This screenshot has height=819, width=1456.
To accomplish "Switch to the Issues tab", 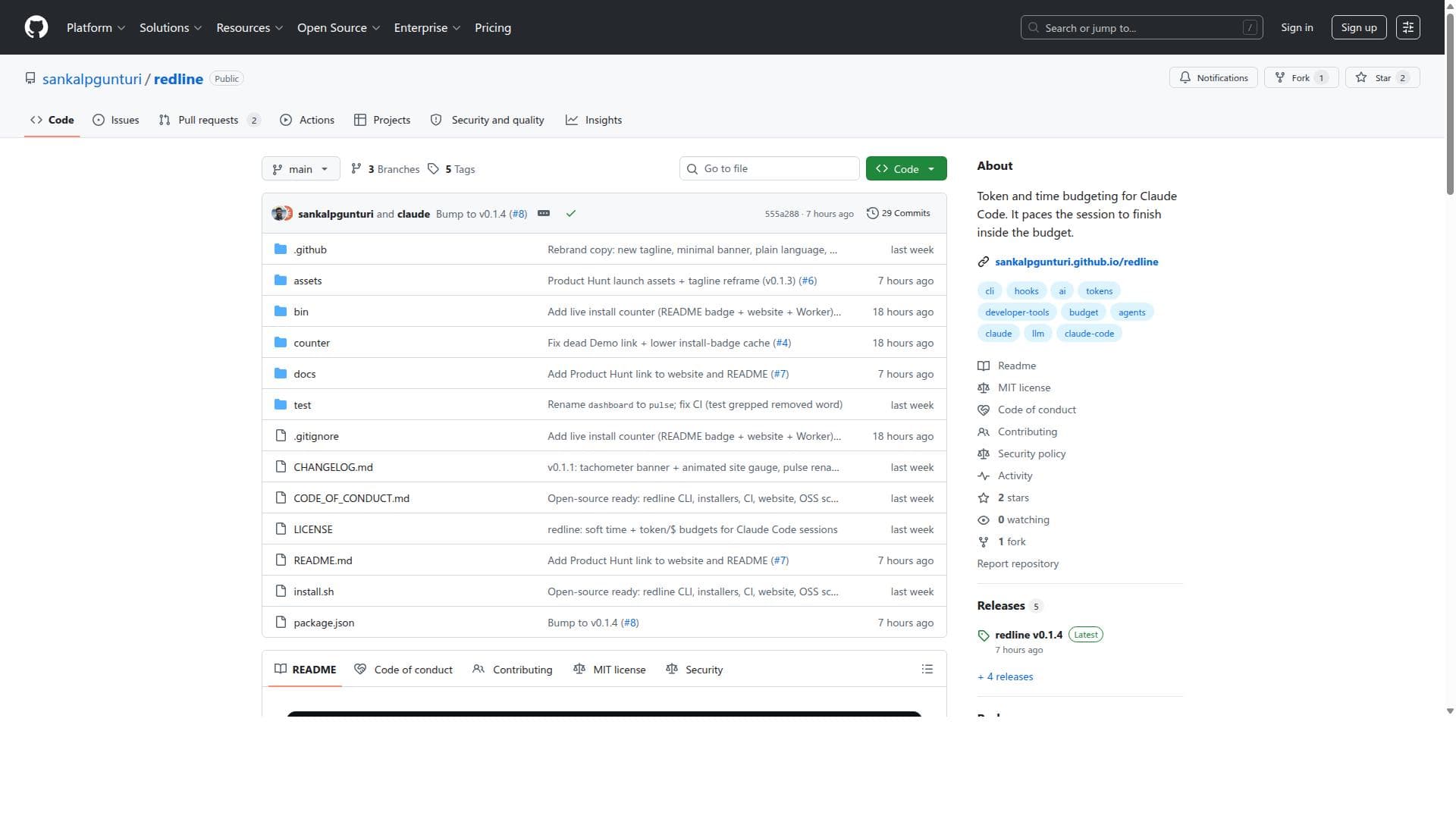I will [x=116, y=120].
